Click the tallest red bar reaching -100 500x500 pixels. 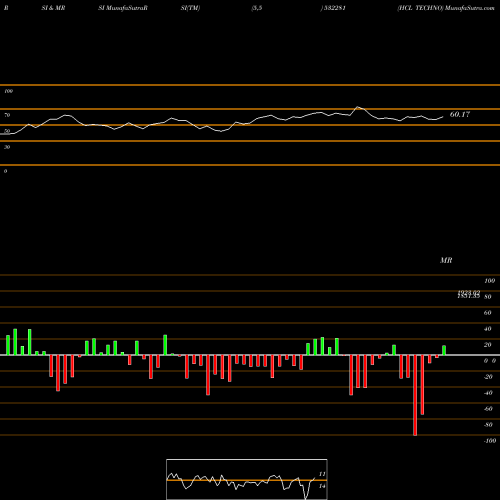(415, 395)
